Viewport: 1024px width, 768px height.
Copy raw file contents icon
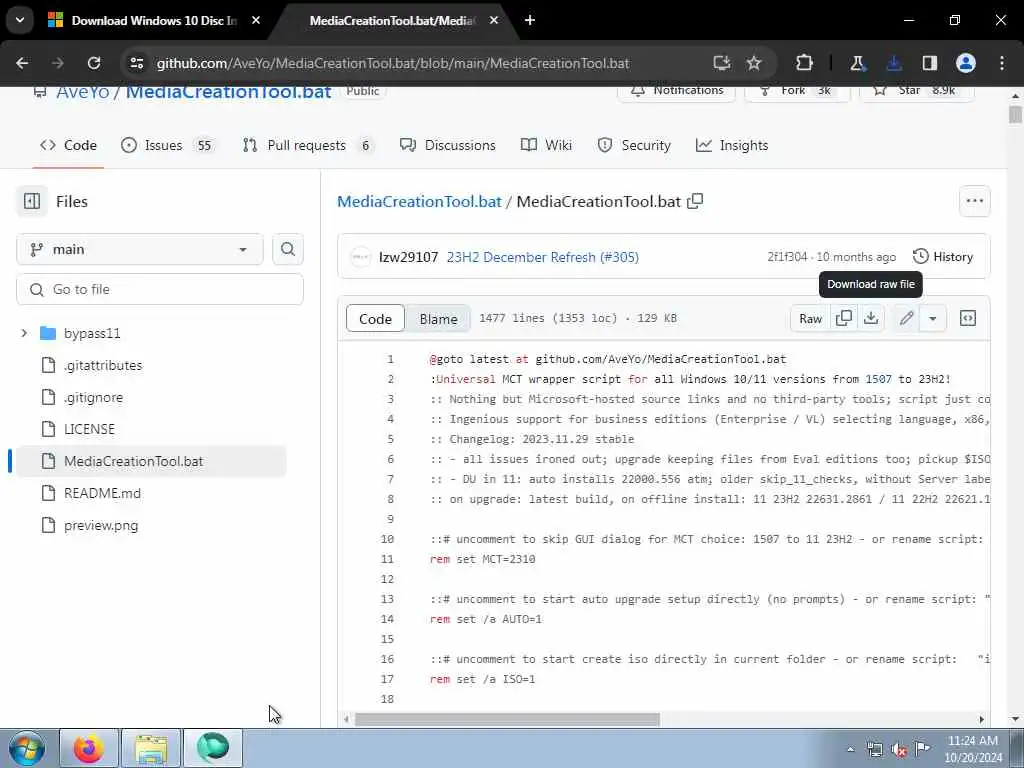tap(844, 319)
